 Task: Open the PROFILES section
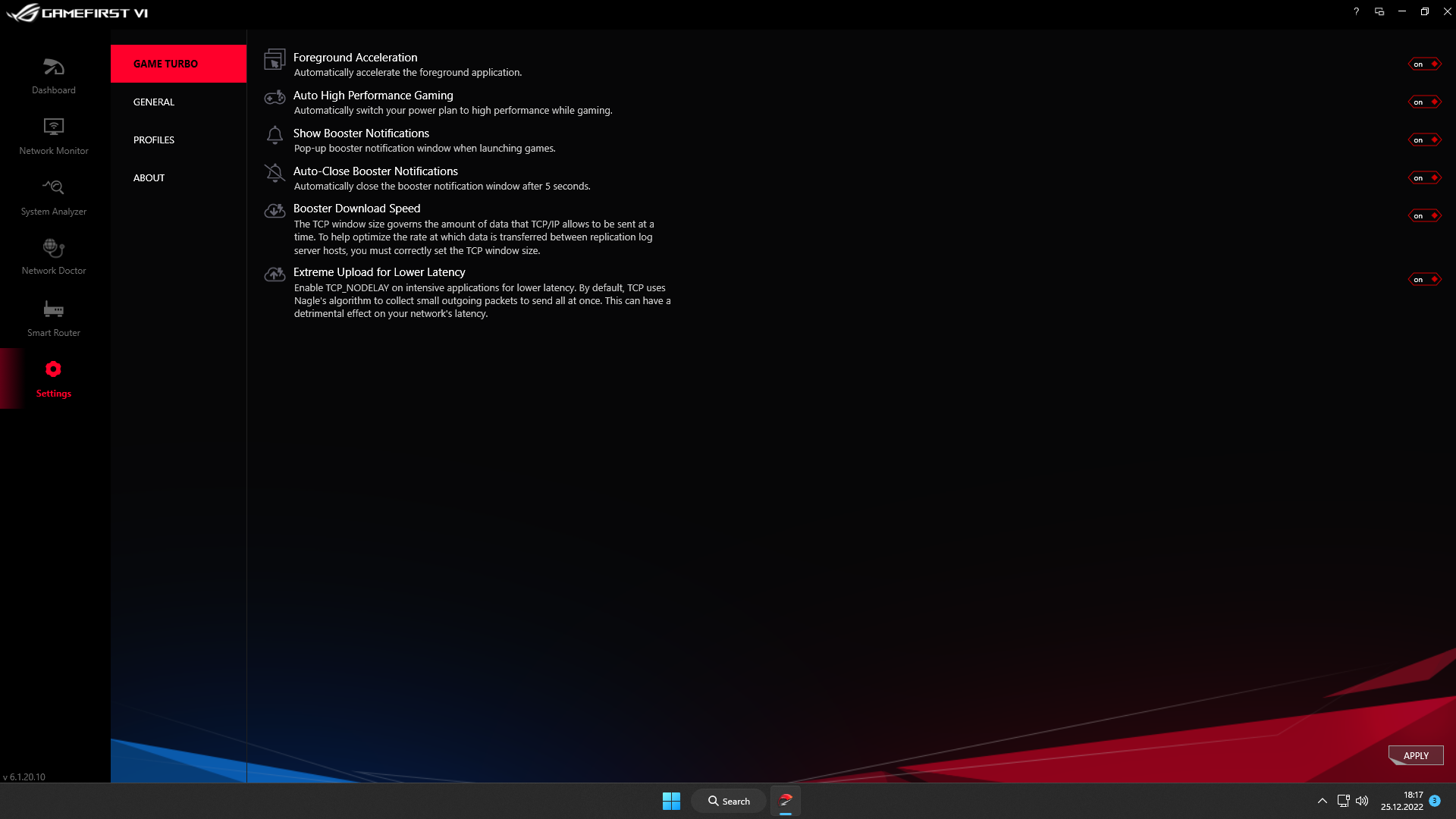154,140
